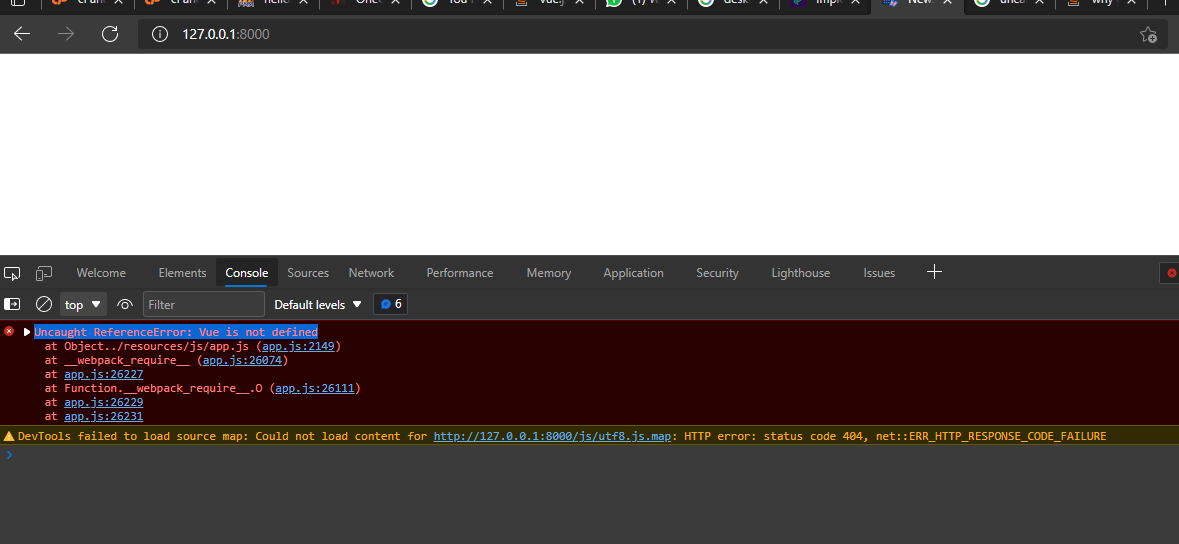Viewport: 1179px width, 544px height.
Task: Reload the 127.0.0.1:8000 page
Action: (110, 34)
